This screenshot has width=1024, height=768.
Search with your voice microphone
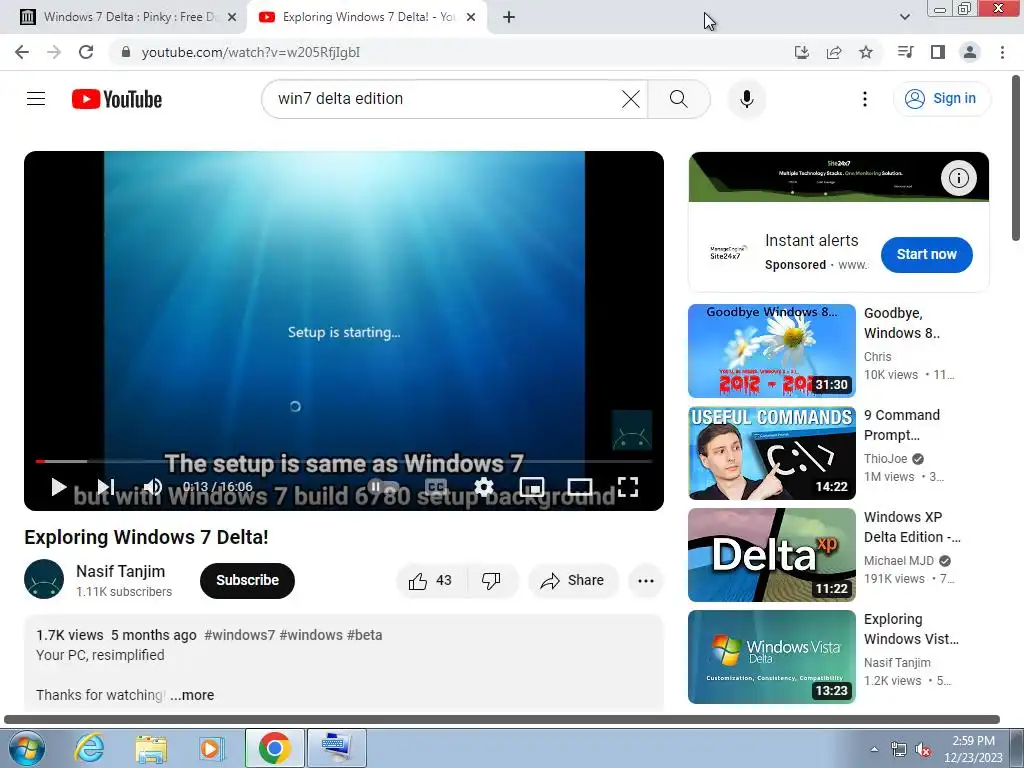pyautogui.click(x=747, y=99)
